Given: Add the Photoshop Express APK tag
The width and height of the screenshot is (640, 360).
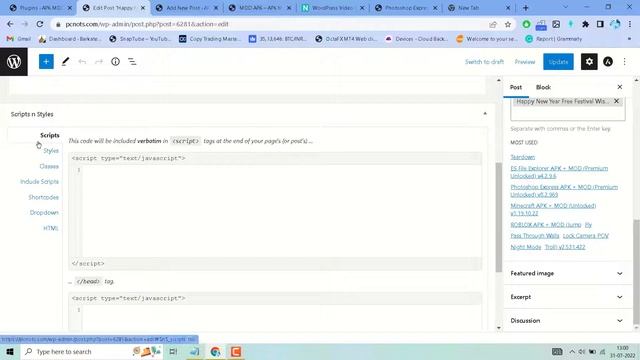Looking at the screenshot, I should [x=564, y=191].
